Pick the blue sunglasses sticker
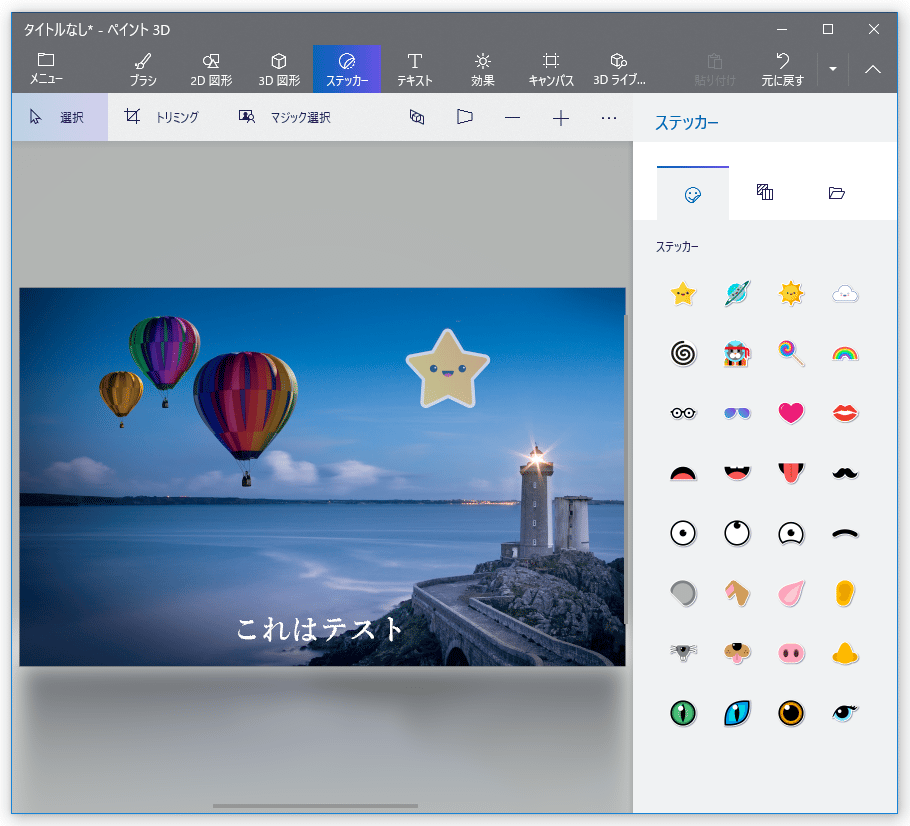Viewport: 910px width, 826px height. pos(737,413)
